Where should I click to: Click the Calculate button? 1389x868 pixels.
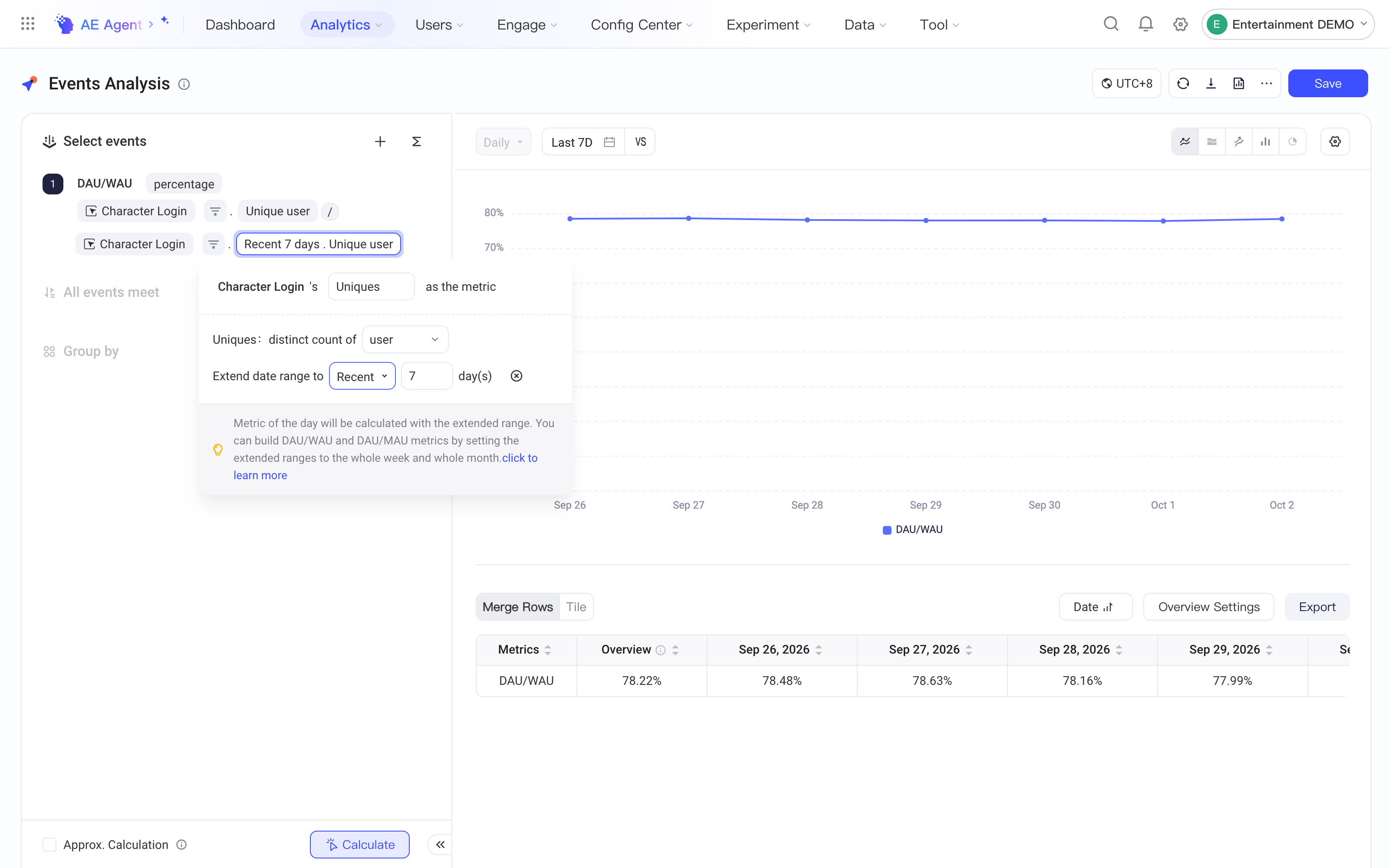click(360, 845)
